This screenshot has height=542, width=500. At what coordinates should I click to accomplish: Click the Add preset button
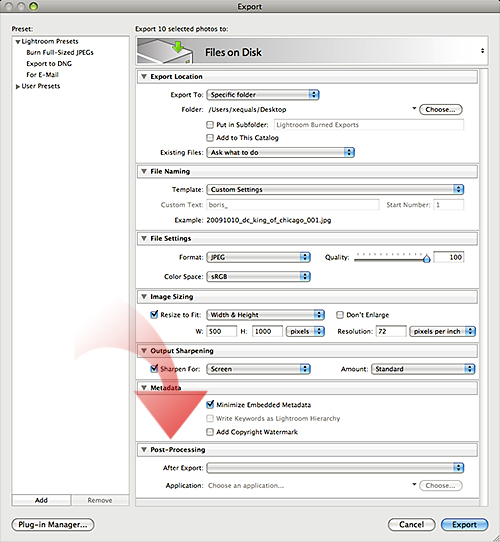click(x=41, y=500)
